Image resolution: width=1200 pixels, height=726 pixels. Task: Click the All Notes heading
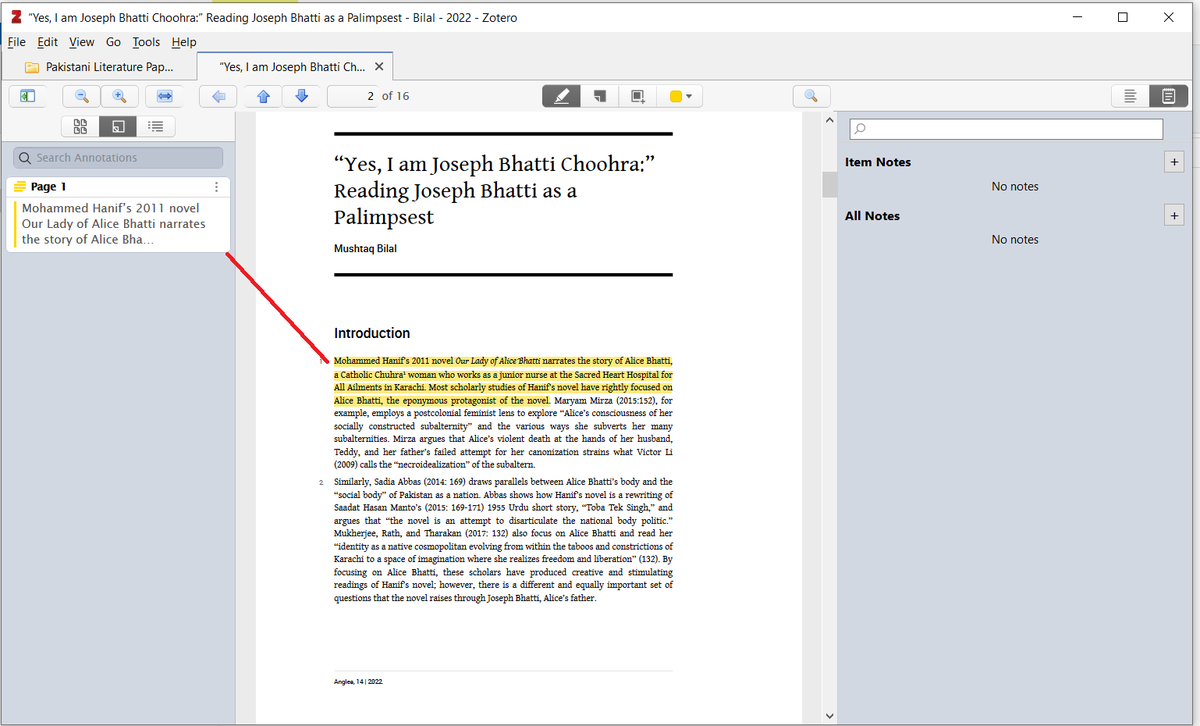[872, 216]
